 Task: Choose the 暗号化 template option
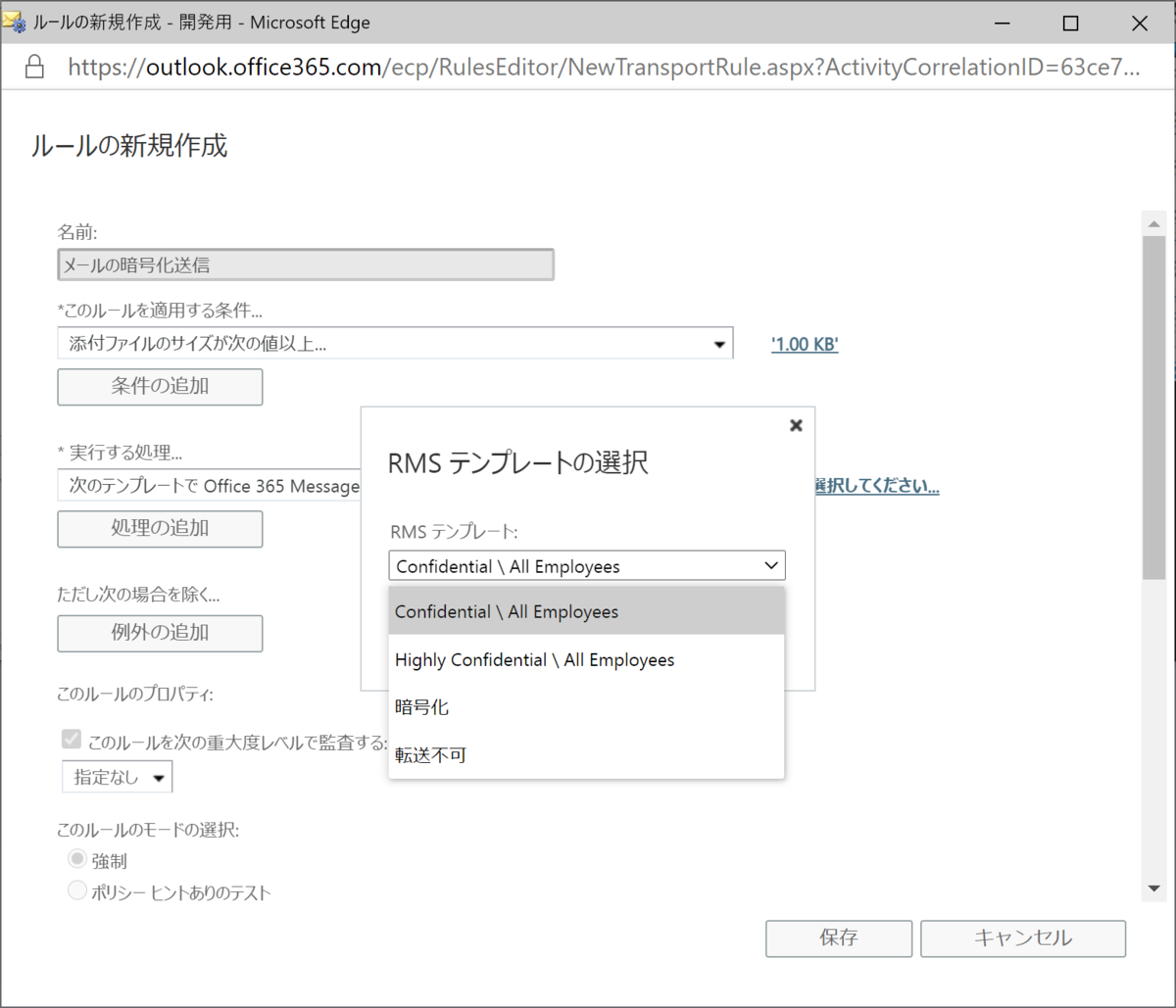tap(587, 707)
